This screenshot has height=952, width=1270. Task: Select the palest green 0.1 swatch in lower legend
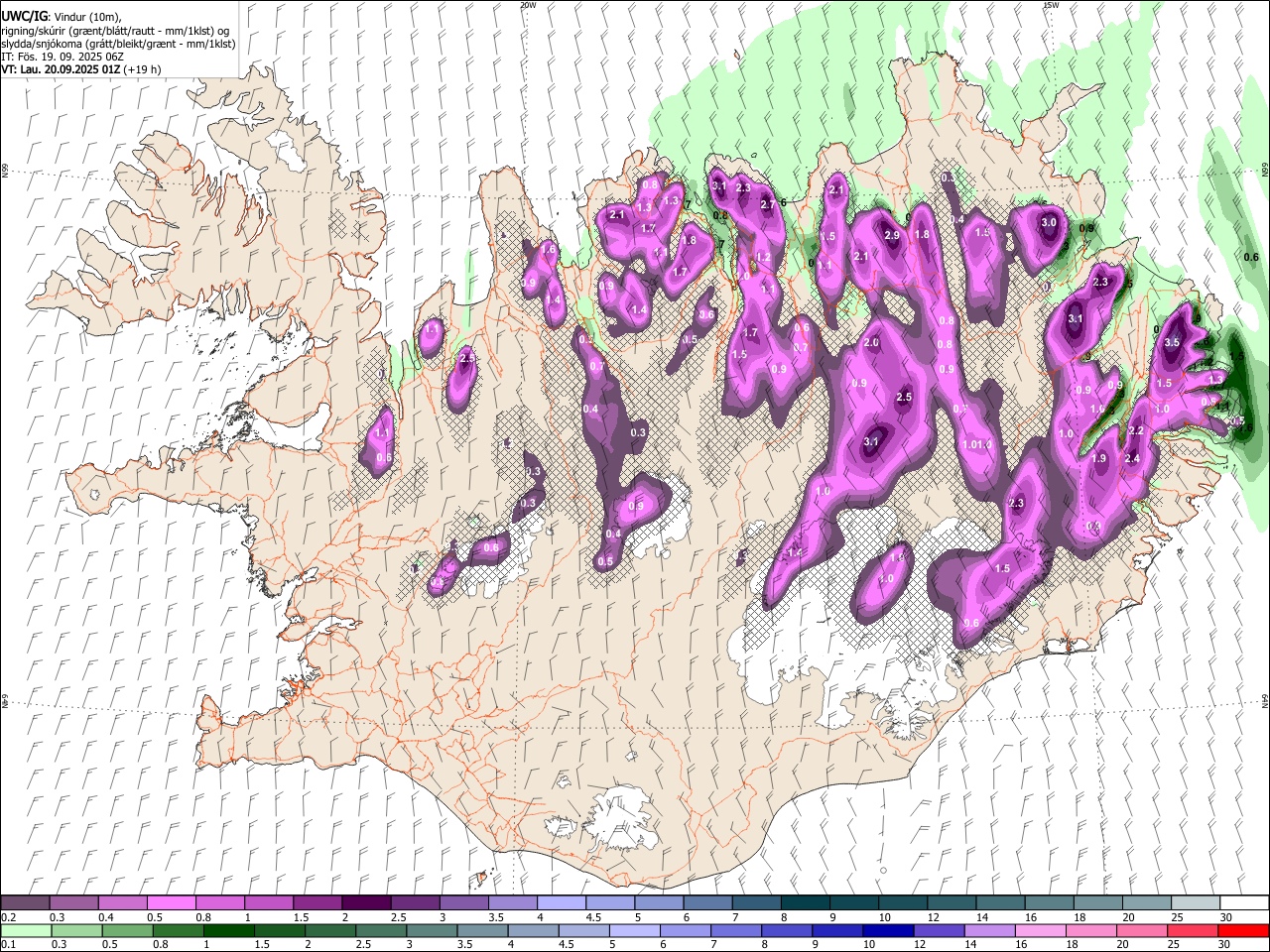pyautogui.click(x=26, y=930)
